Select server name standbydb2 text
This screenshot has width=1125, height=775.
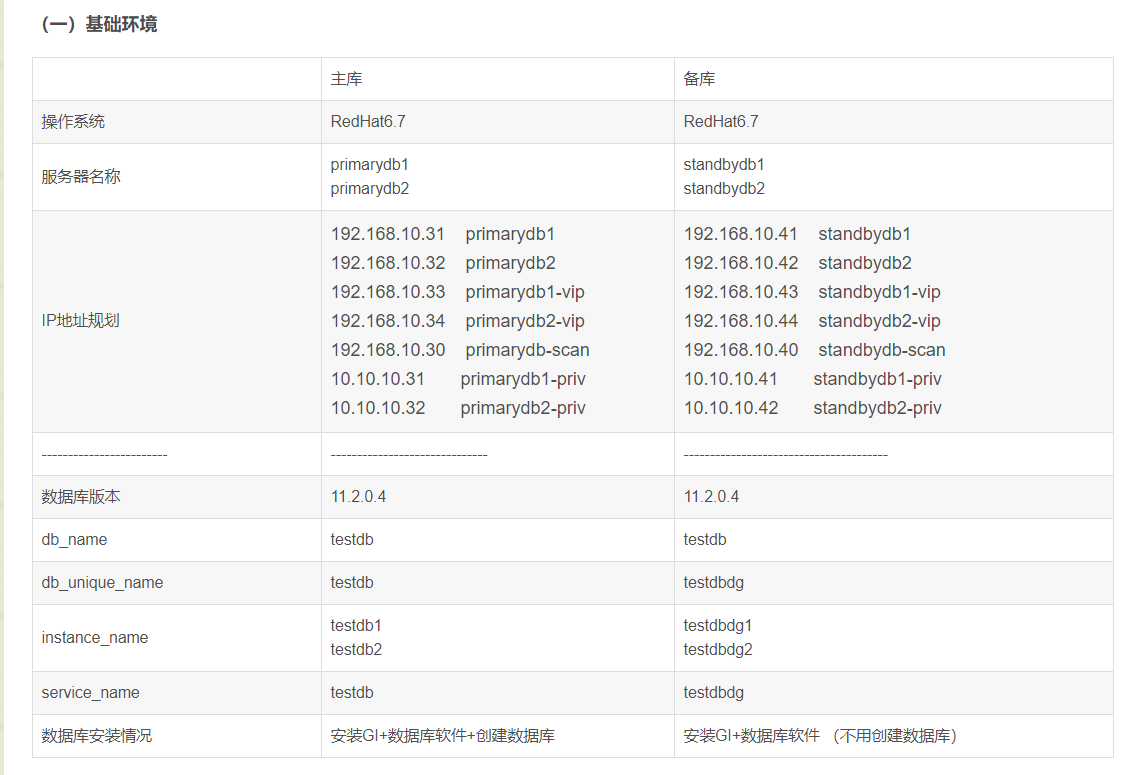[725, 189]
